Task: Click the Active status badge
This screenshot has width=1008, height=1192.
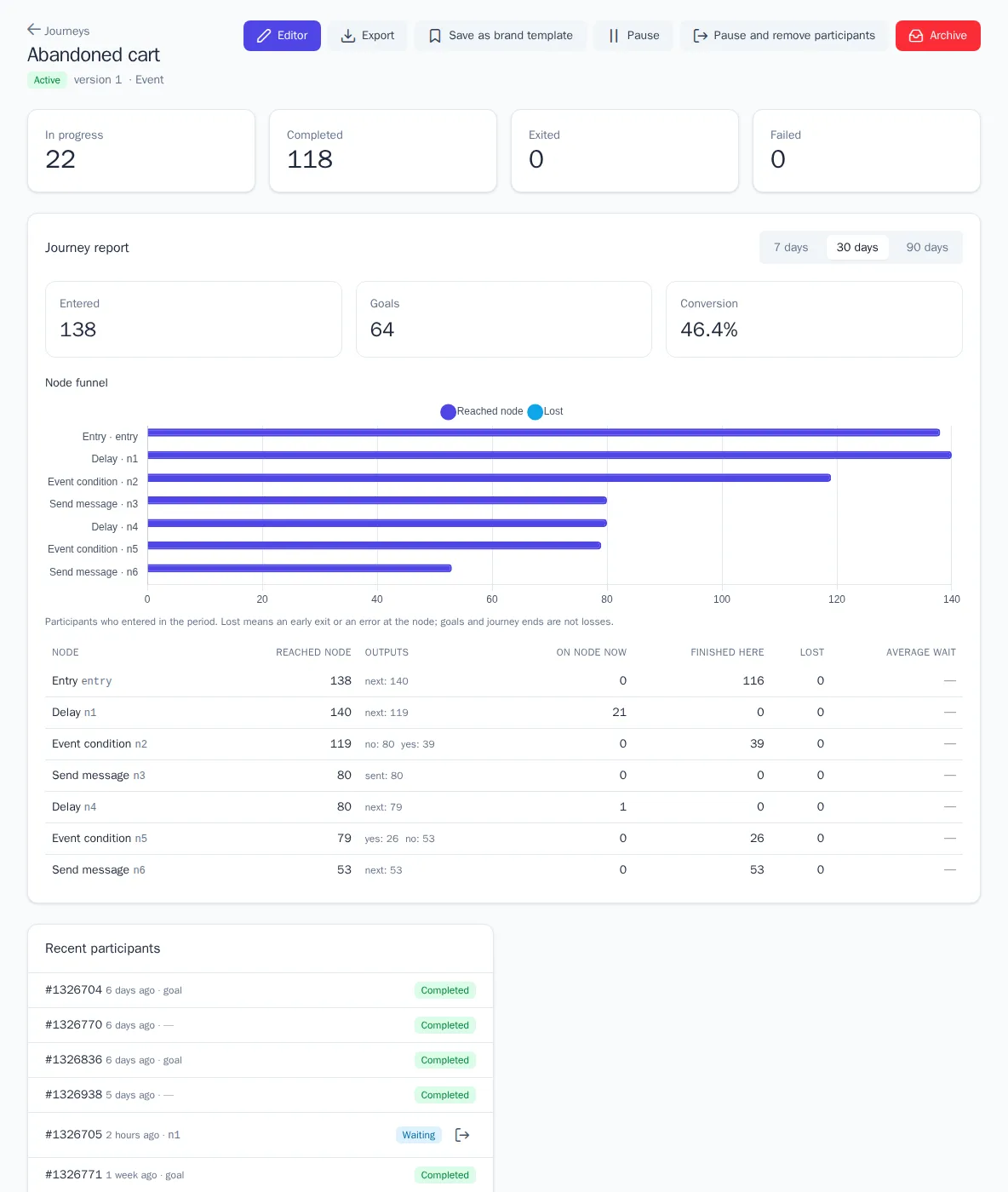Action: point(47,80)
